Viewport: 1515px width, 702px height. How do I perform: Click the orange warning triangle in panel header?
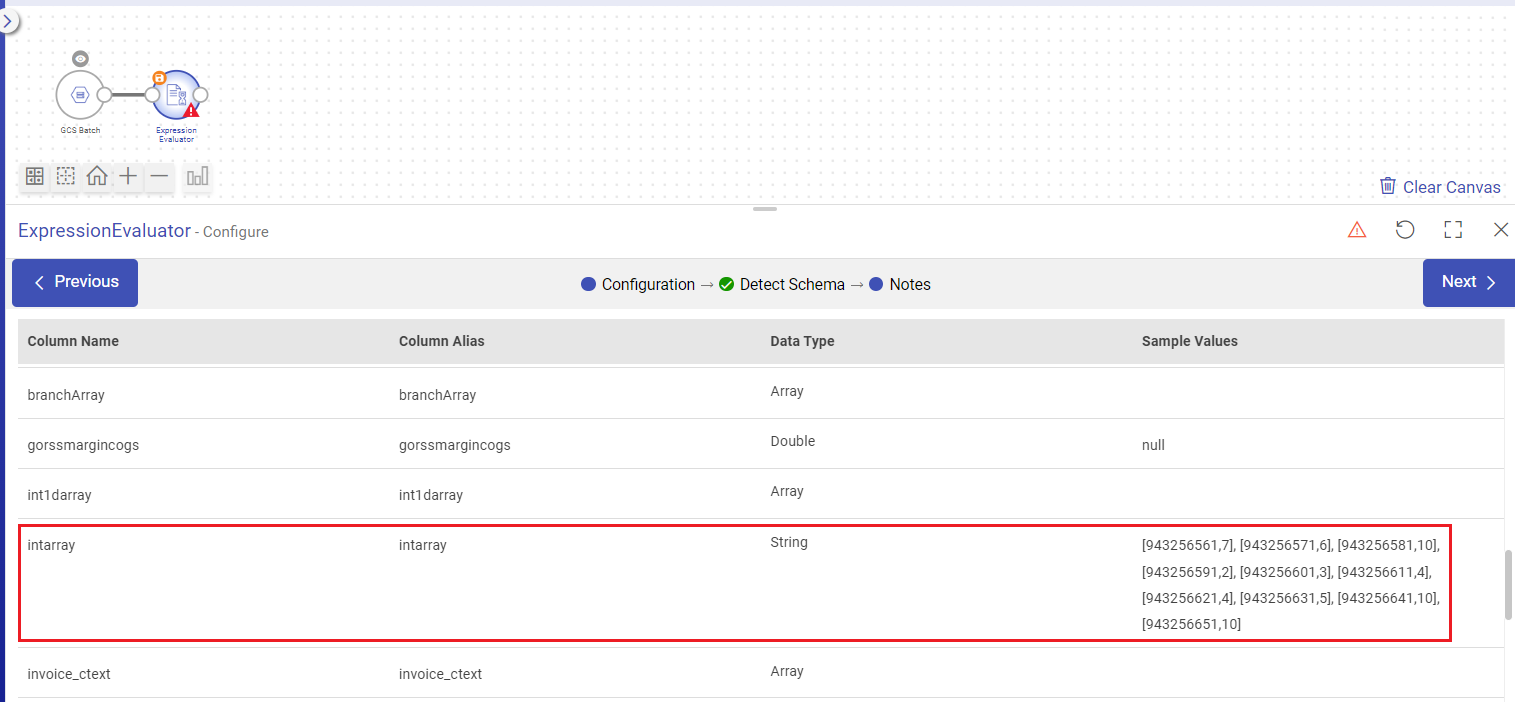tap(1357, 230)
